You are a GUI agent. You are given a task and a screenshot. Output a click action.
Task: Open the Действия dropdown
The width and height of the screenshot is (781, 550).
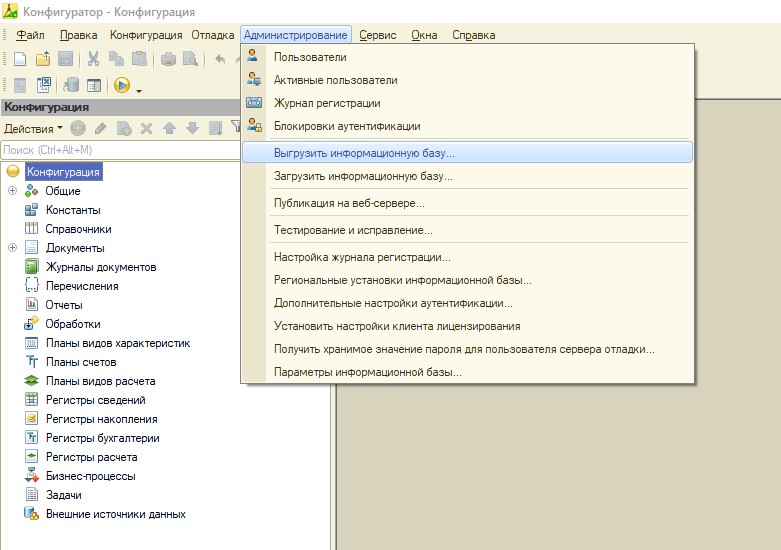pos(33,128)
